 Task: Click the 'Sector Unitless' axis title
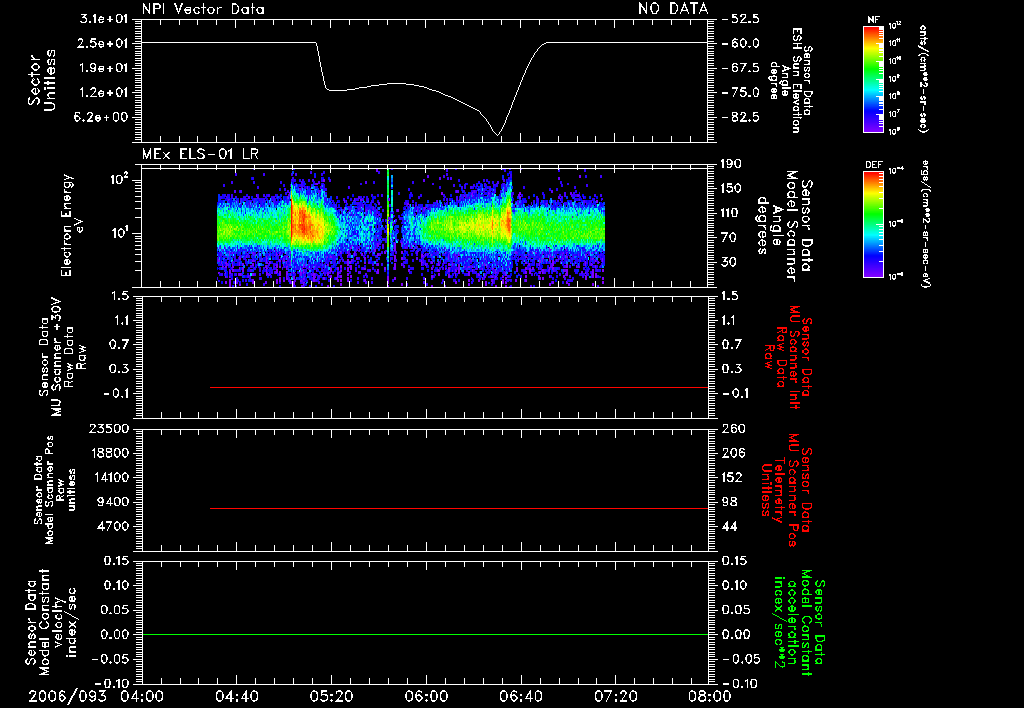(x=42, y=80)
